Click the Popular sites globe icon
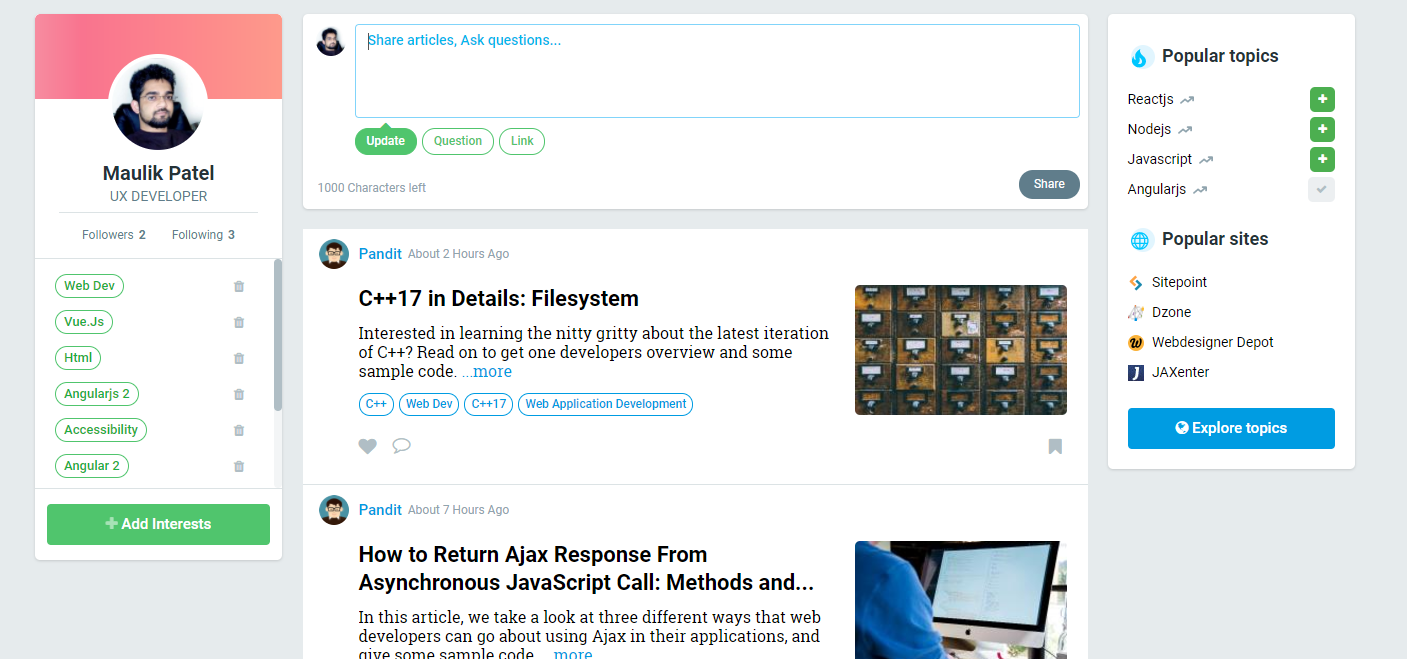 pyautogui.click(x=1140, y=240)
